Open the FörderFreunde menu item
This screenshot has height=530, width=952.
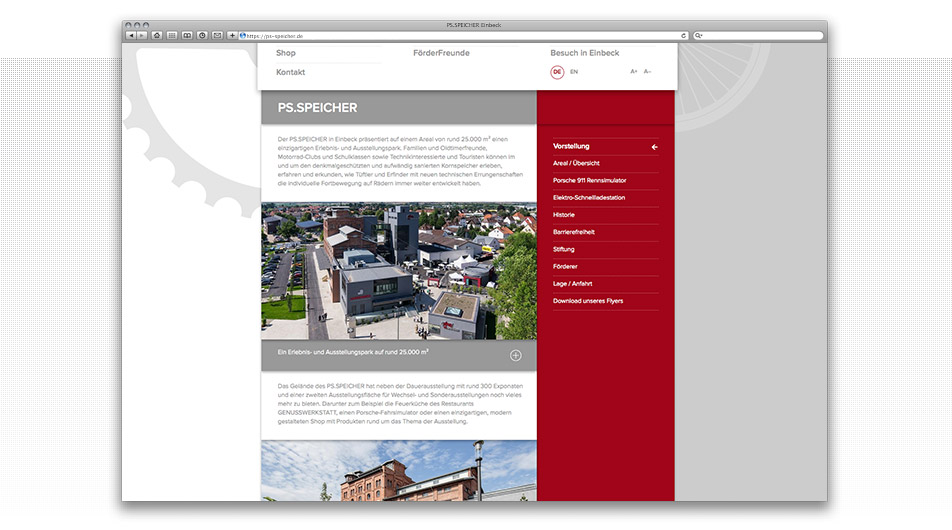(x=441, y=53)
